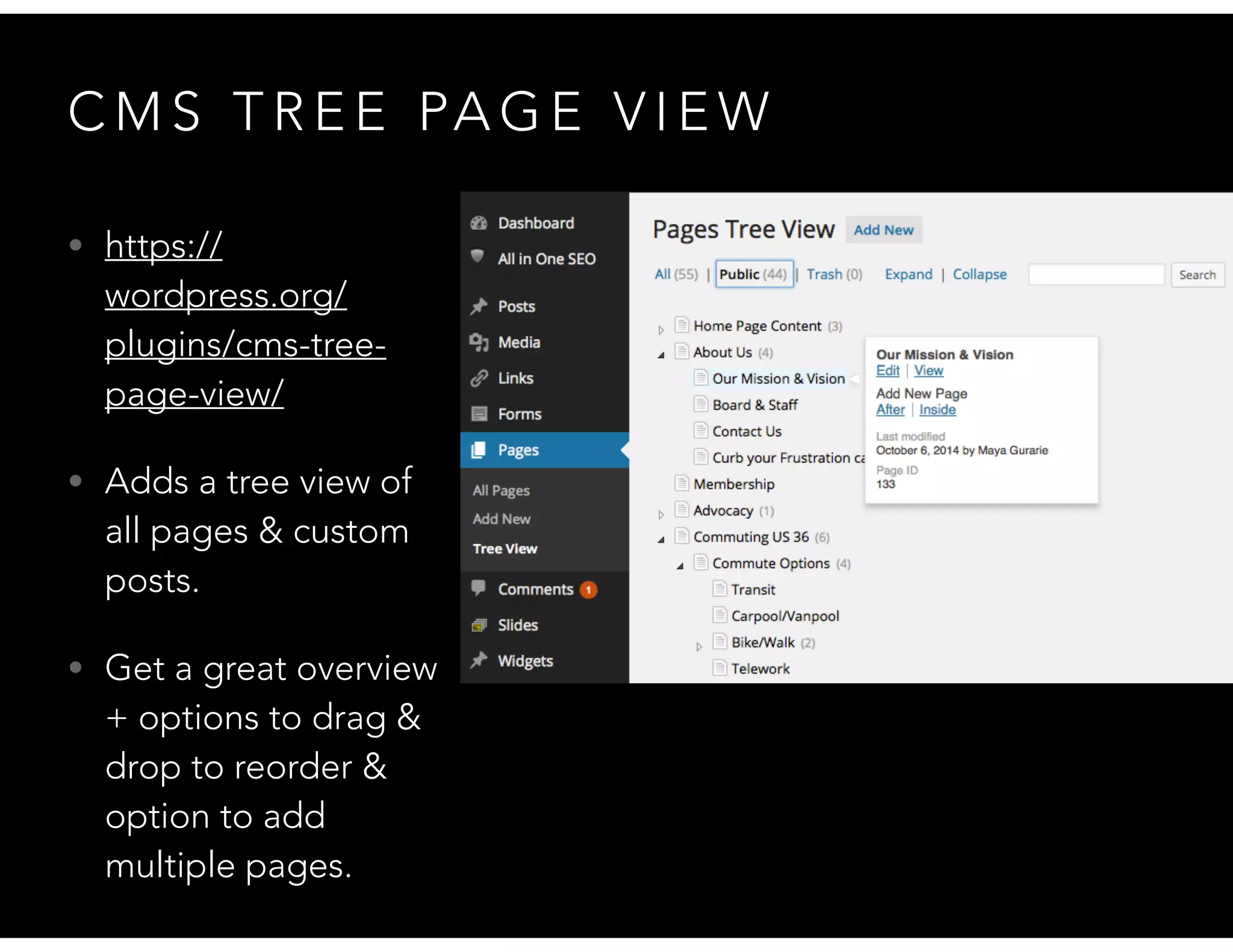Click the Widgets pushpin icon
Viewport: 1233px width, 952px height.
click(x=479, y=660)
